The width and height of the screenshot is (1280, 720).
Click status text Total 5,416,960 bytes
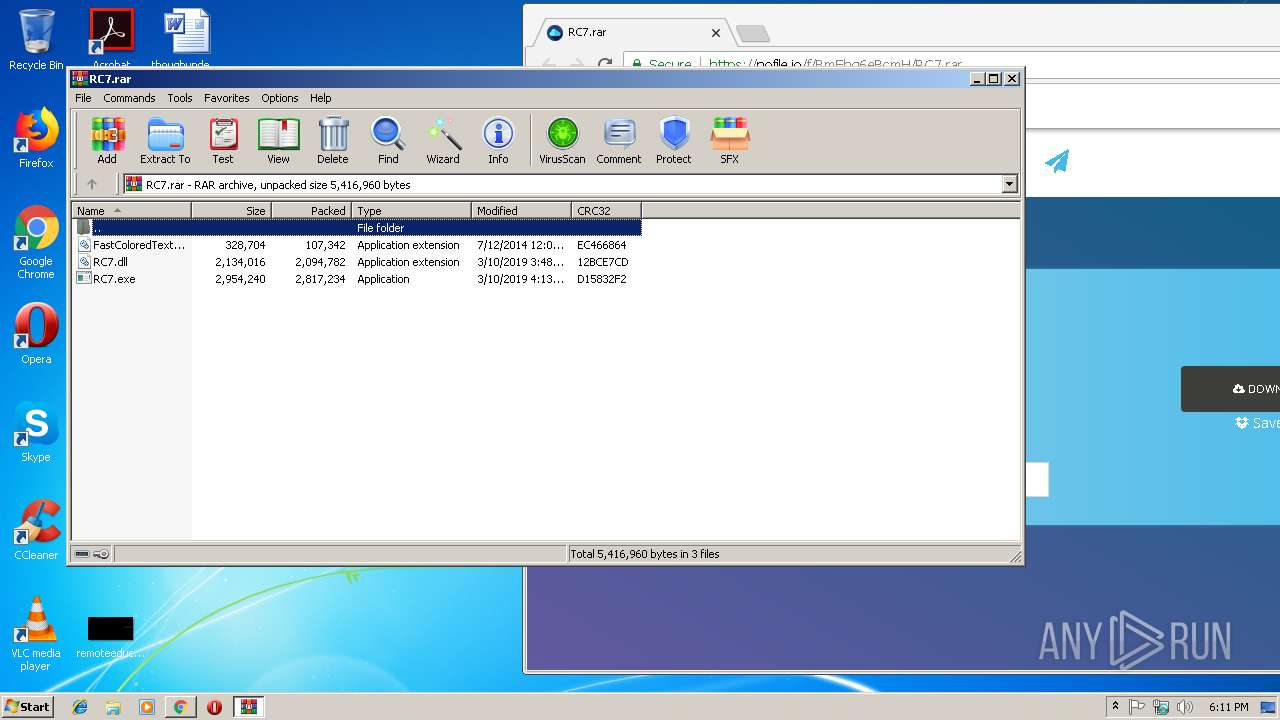point(644,554)
